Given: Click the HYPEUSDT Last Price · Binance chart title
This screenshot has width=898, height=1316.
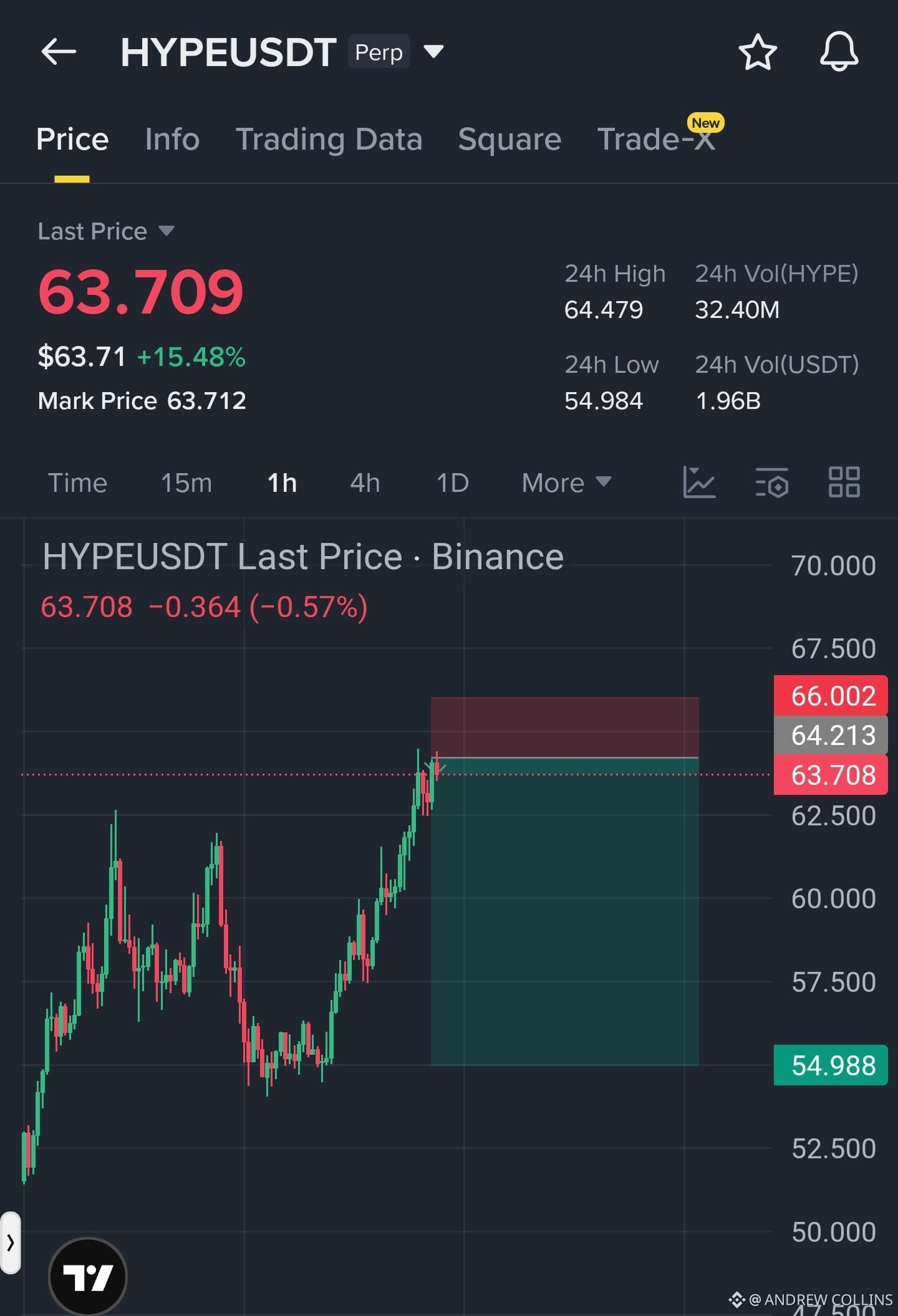Looking at the screenshot, I should point(303,556).
